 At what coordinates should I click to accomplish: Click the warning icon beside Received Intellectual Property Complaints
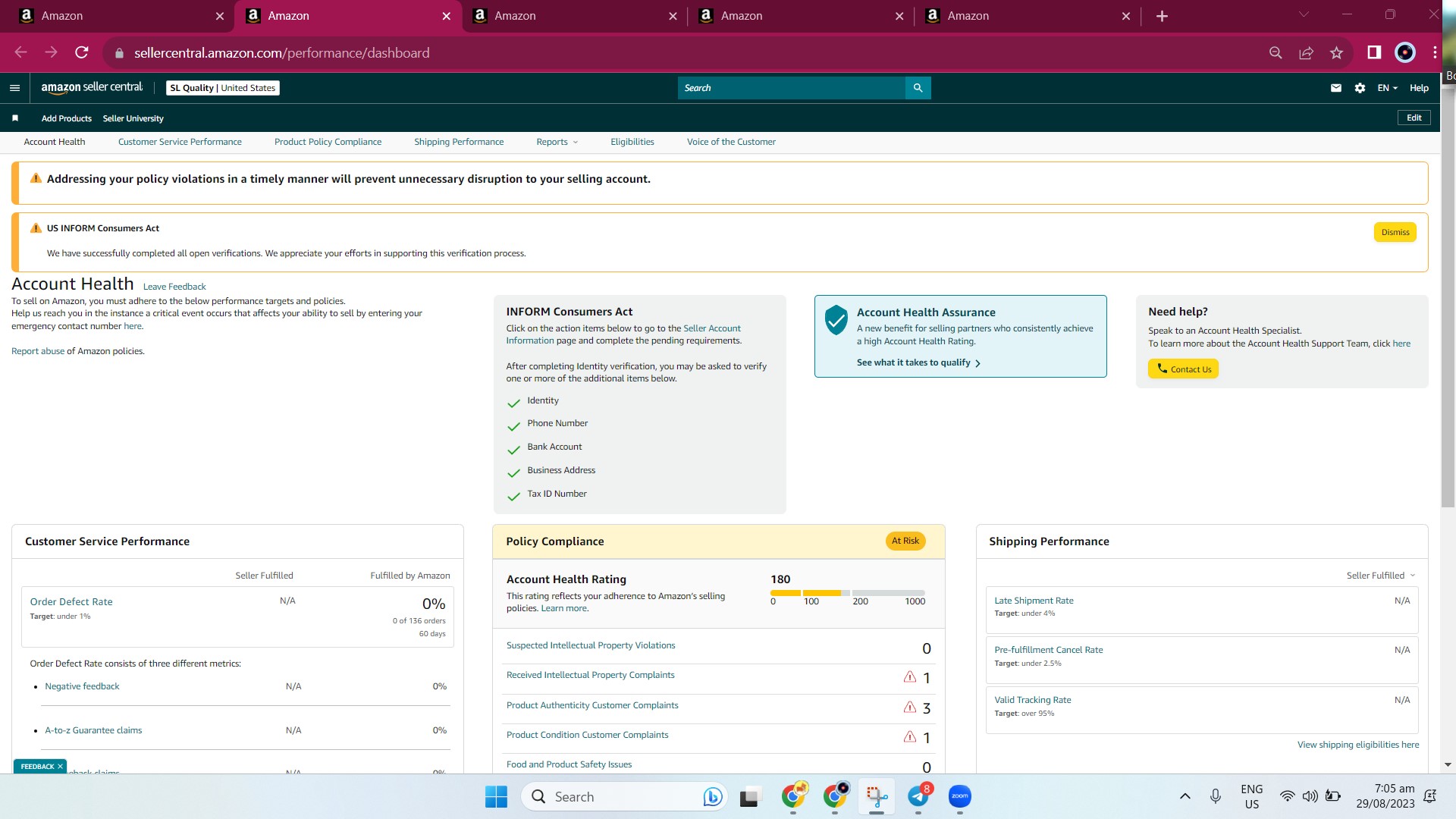coord(910,676)
